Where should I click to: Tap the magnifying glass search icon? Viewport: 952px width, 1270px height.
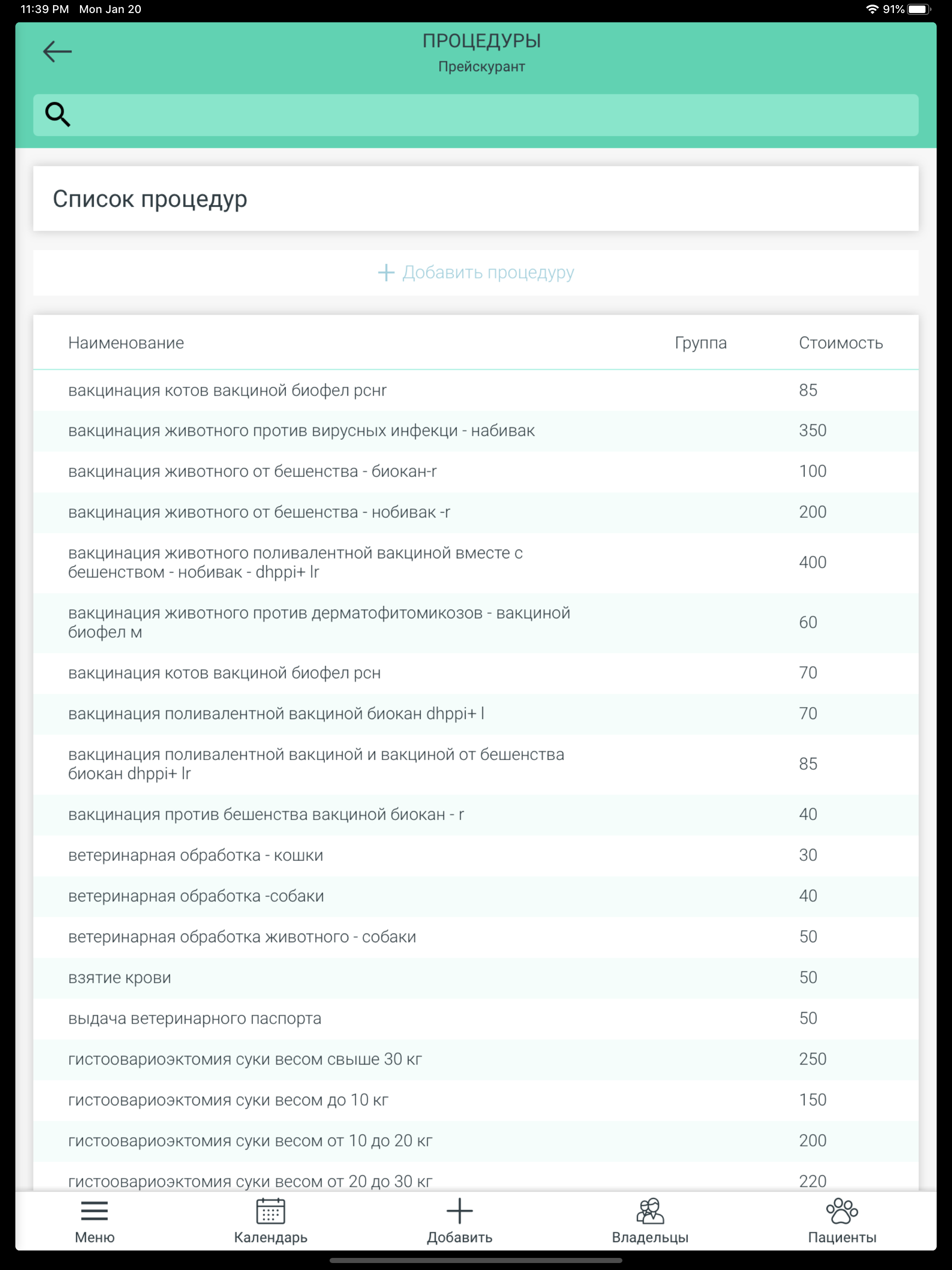click(58, 114)
